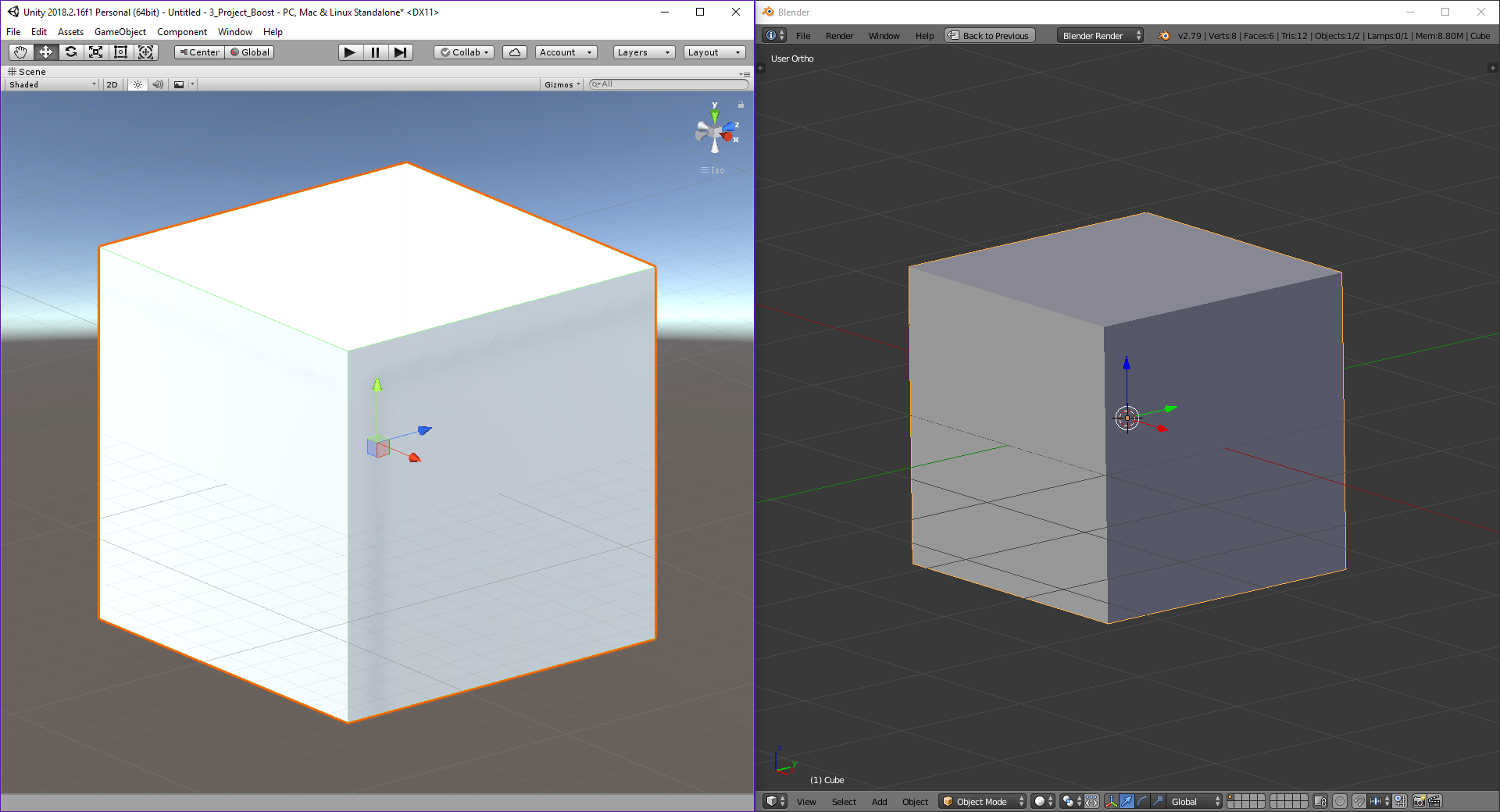Select the Hand tool in Unity
Image resolution: width=1500 pixels, height=812 pixels.
20,52
